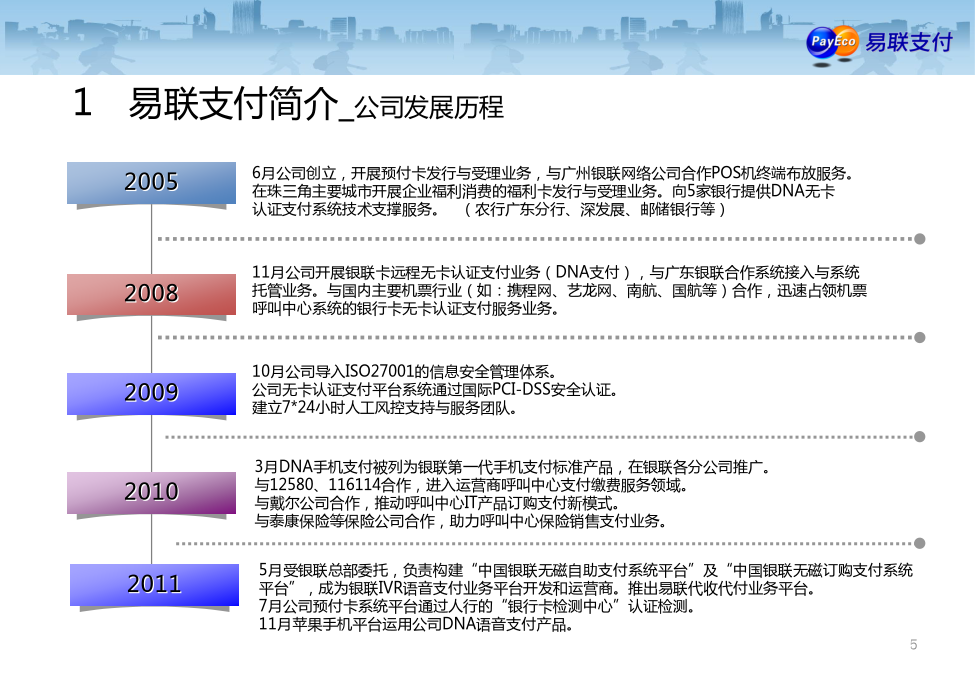
Task: Click the line mentioning "银联IVR语音支付业务平台"
Action: 537,589
